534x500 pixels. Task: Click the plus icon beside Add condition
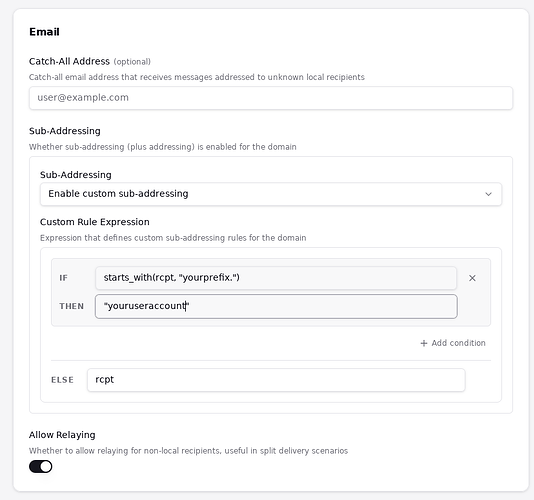[x=424, y=343]
